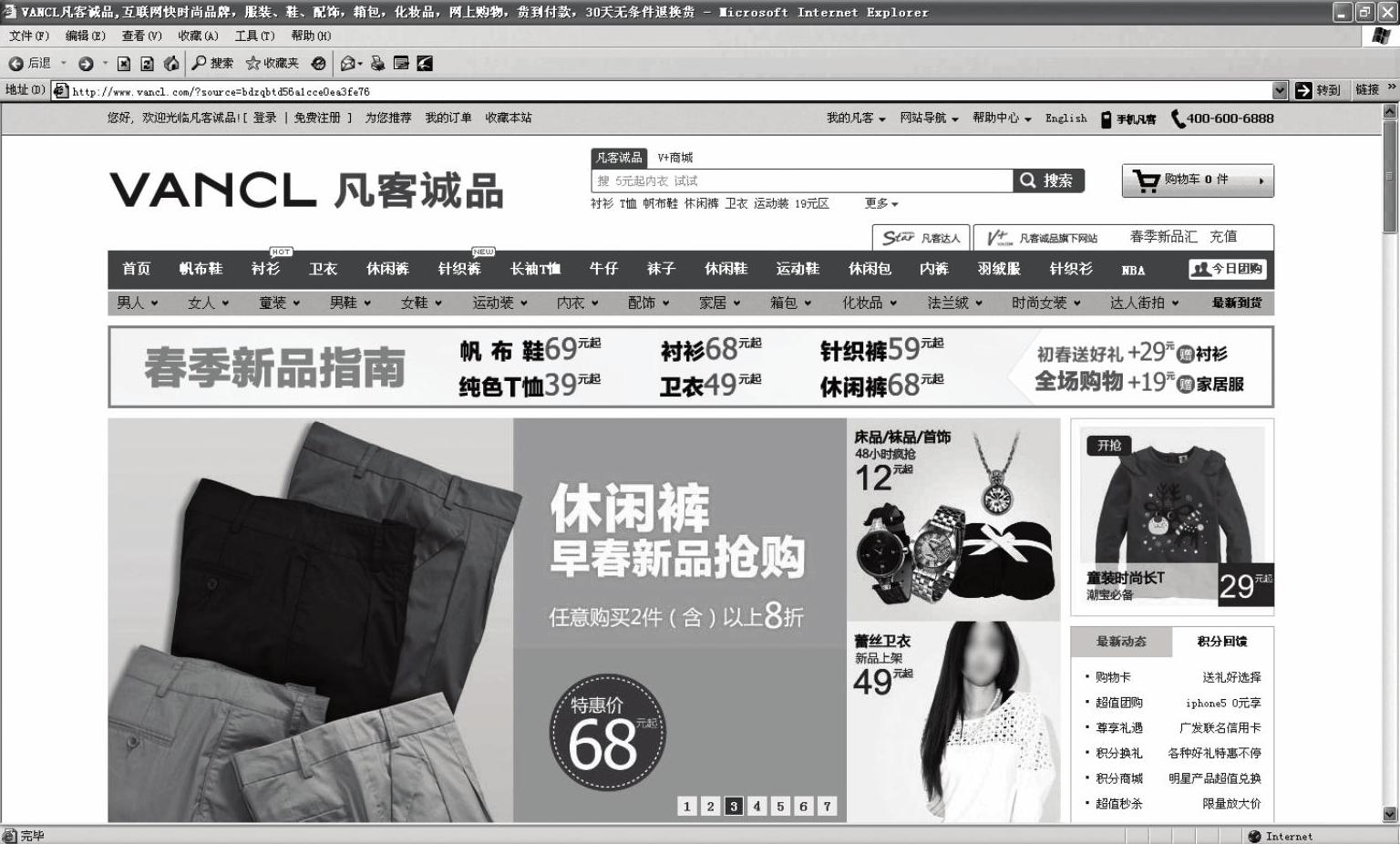Click the mobile Vancl (手机凡客) phone icon
Screen dimensions: 1400x844
1107,118
